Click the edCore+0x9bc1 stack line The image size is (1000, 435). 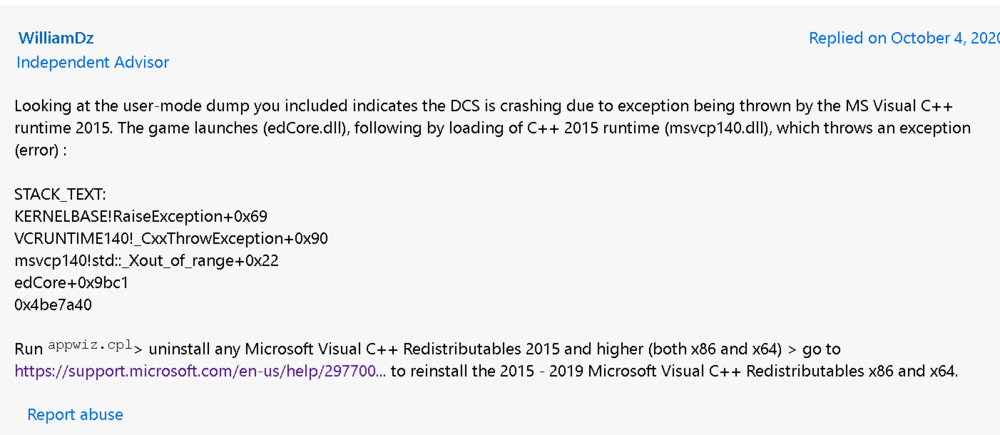point(71,282)
